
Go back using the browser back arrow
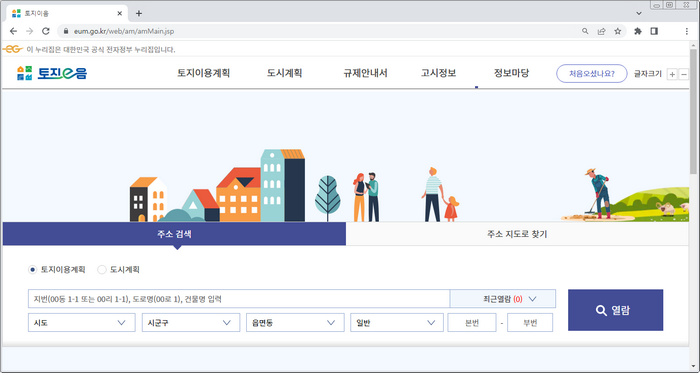13,31
